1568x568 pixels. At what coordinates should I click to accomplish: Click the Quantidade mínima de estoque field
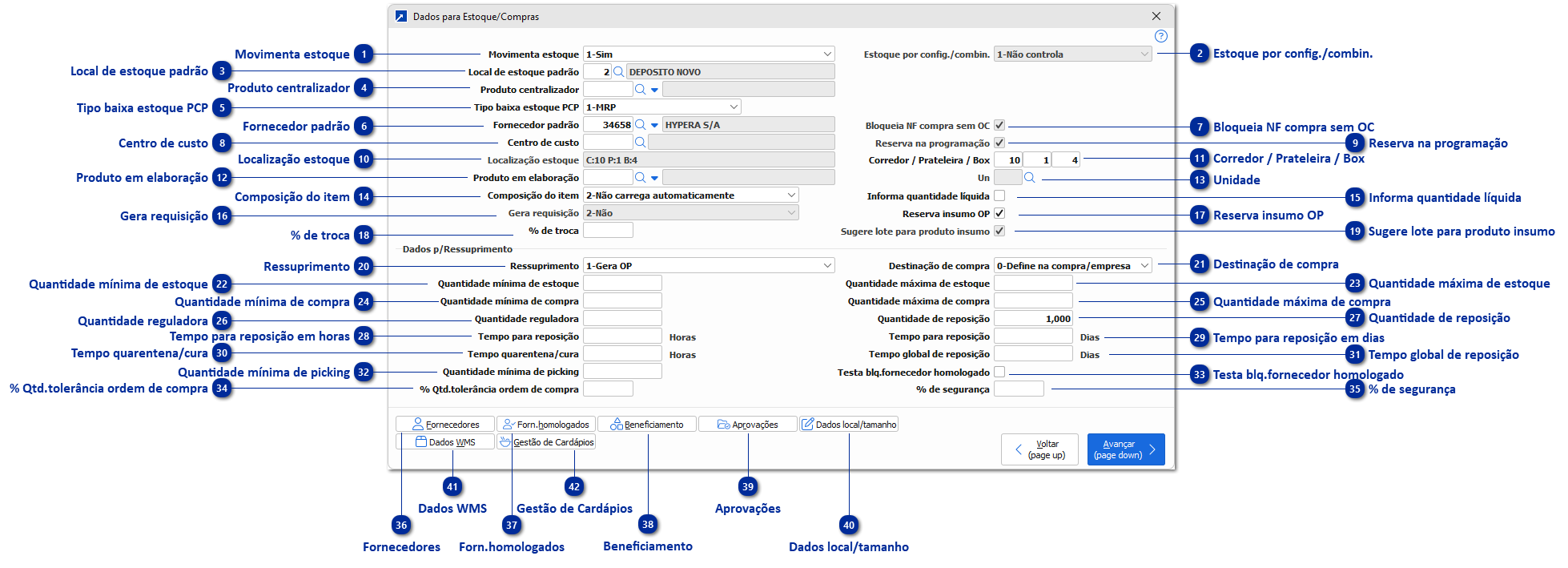[622, 284]
